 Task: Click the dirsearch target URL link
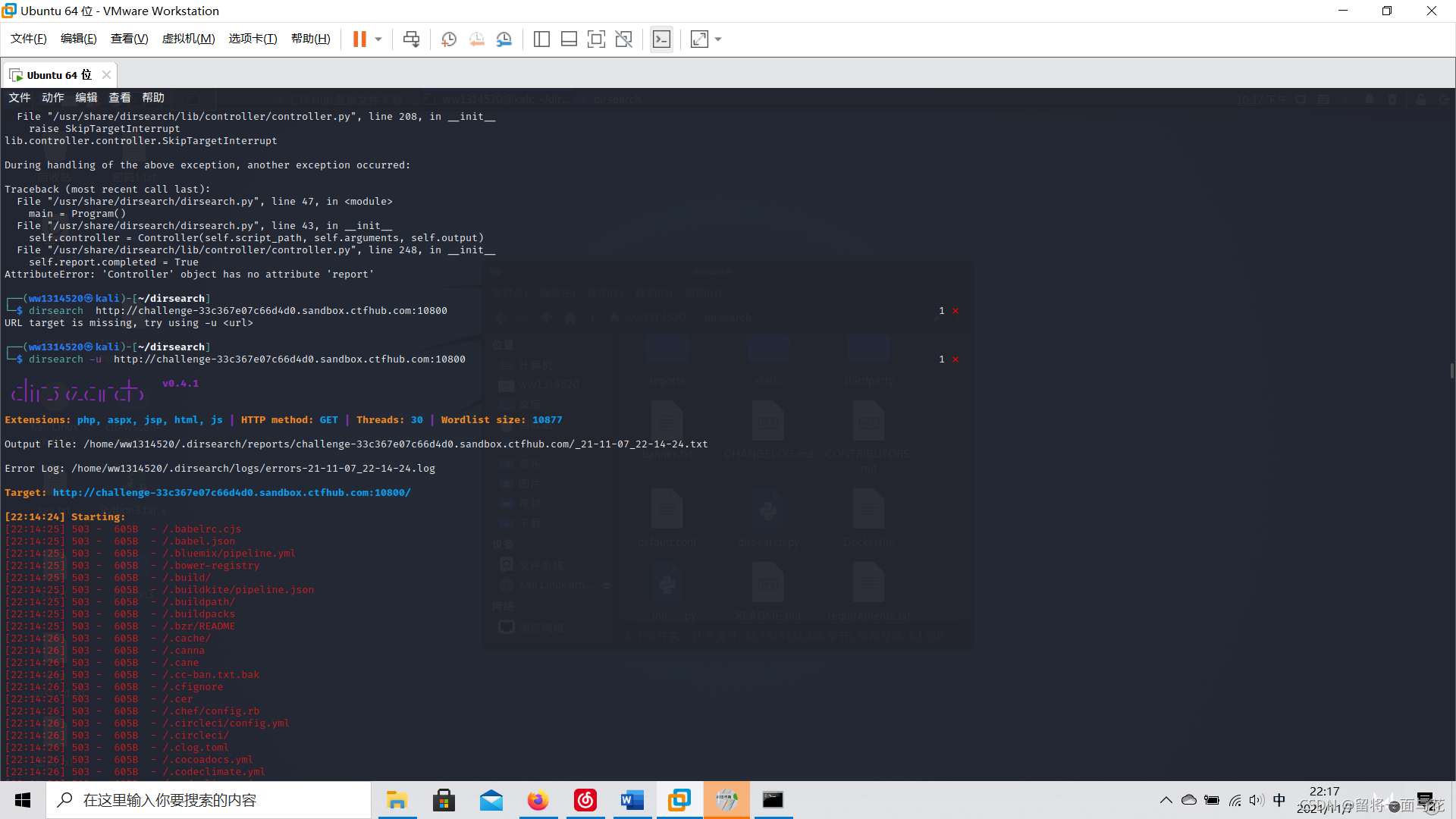[231, 493]
